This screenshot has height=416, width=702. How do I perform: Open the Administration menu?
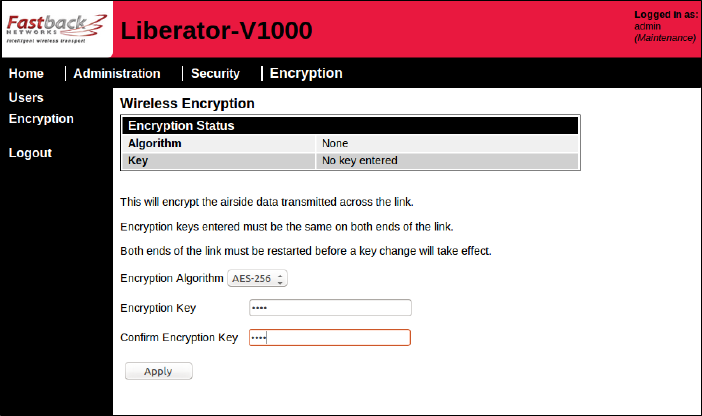pyautogui.click(x=117, y=73)
